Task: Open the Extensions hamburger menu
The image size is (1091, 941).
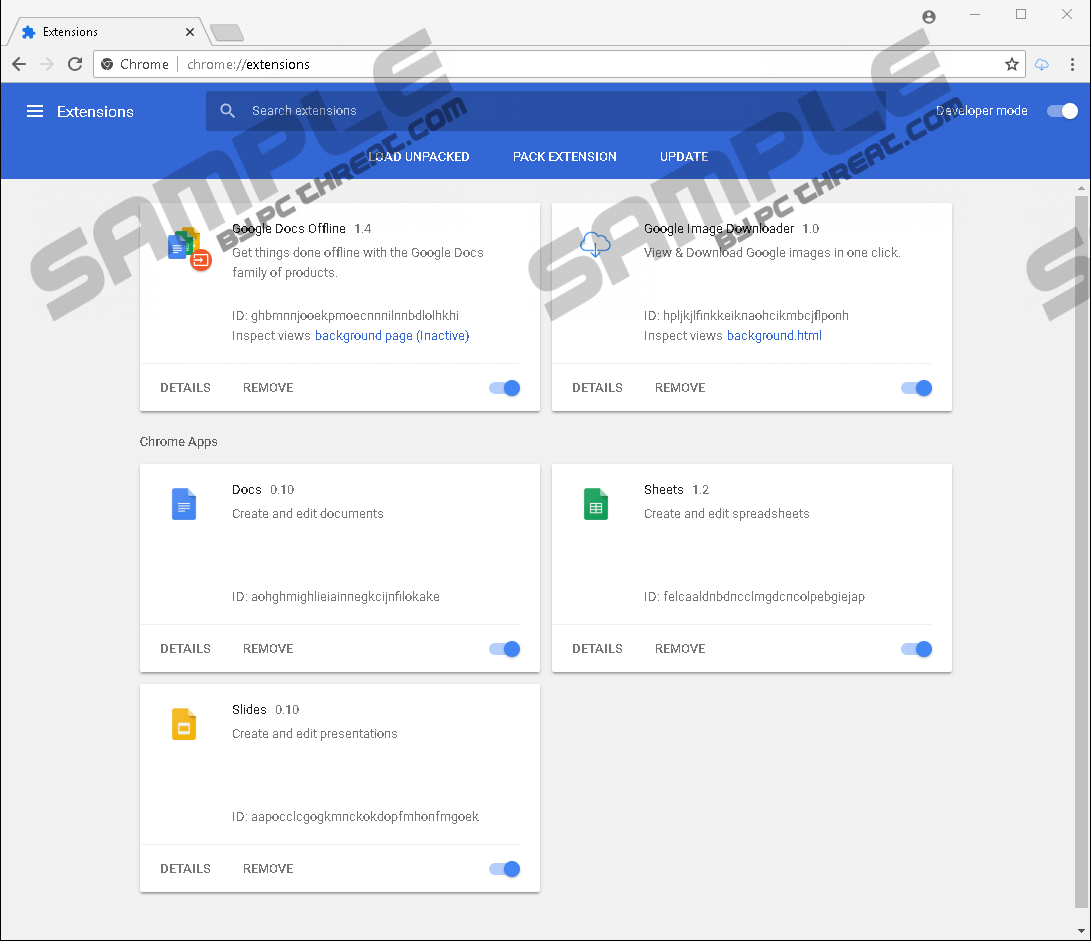Action: [35, 111]
